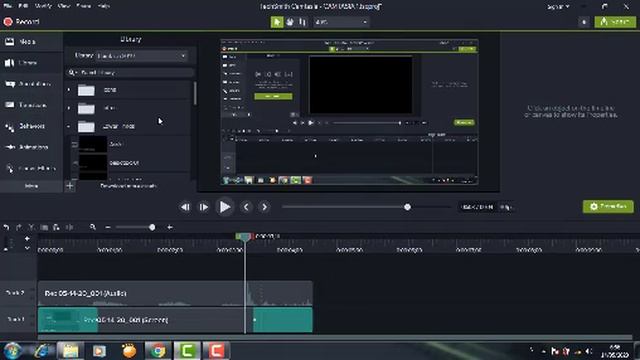640x360 pixels.
Task: Click the Search Library field
Action: 130,73
